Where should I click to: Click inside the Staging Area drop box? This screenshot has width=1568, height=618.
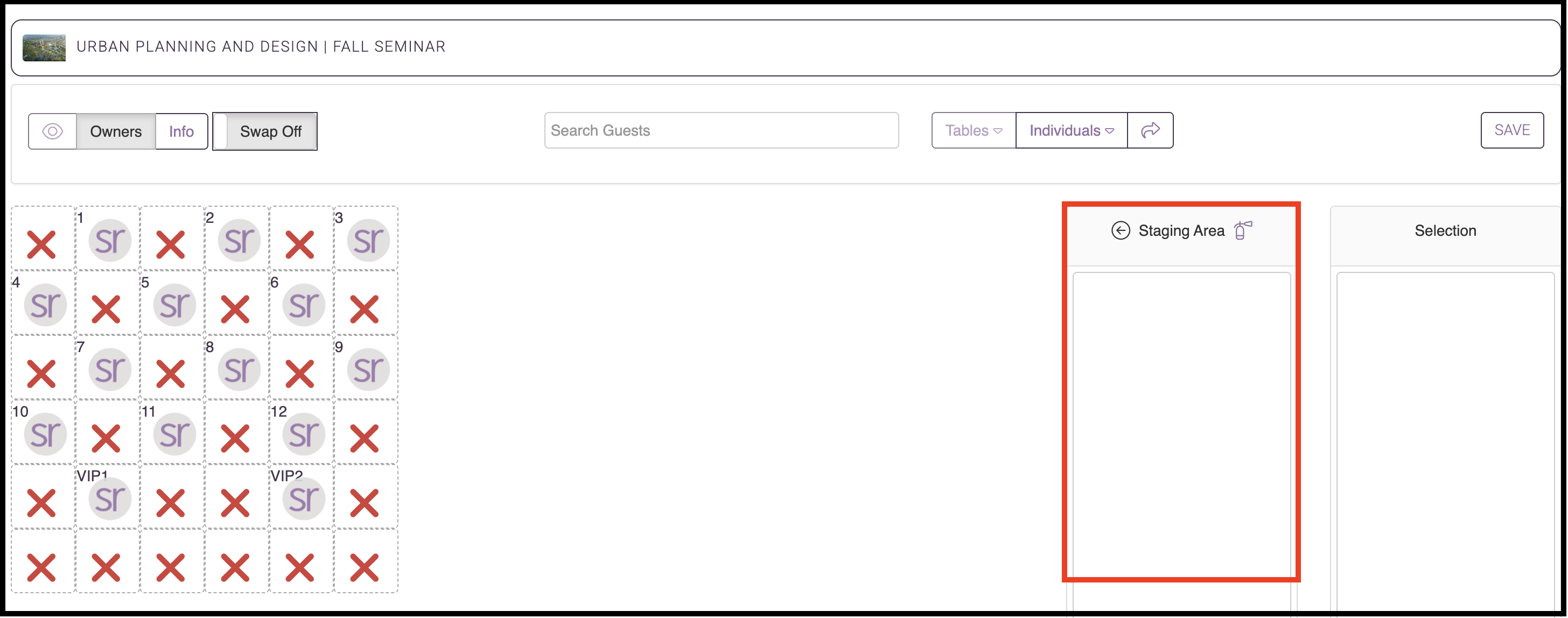[x=1181, y=441]
